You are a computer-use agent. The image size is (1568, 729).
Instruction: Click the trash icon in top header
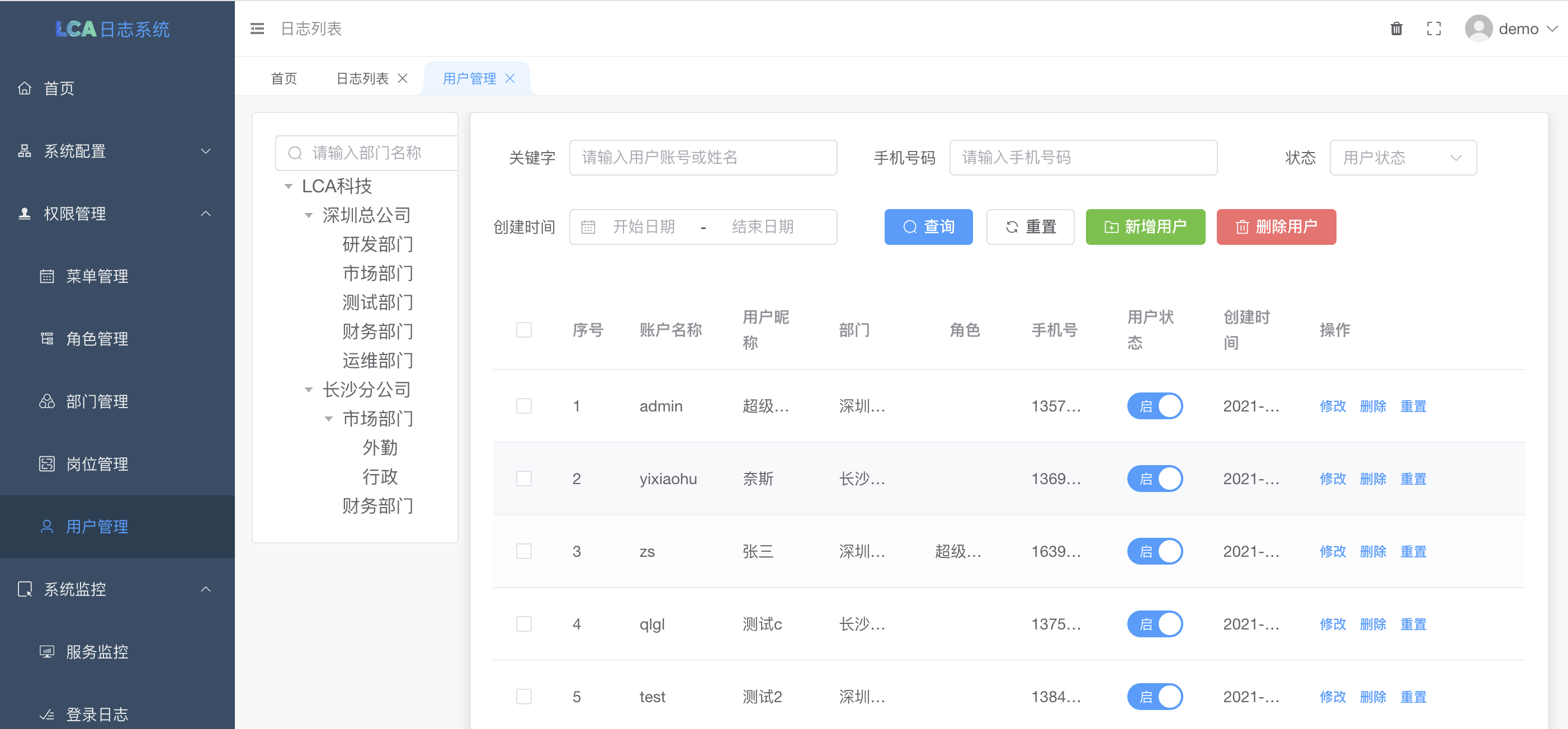click(x=1396, y=29)
